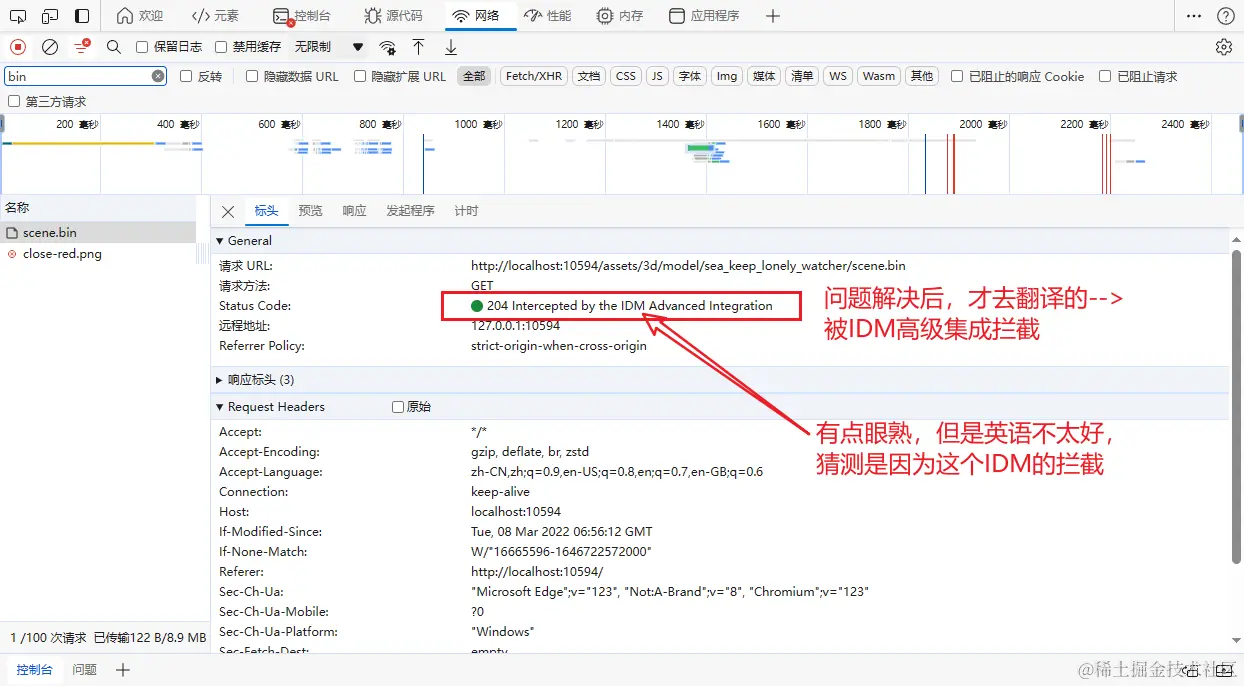Filter by JS requests
This screenshot has height=686, width=1244.
[657, 76]
